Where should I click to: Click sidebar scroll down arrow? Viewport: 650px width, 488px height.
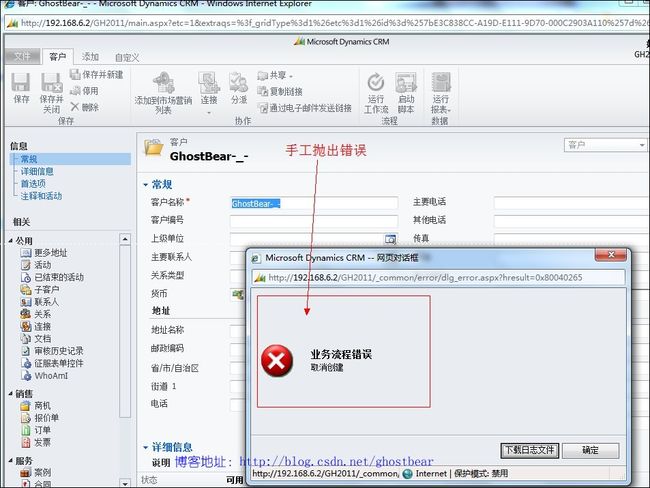[x=125, y=483]
